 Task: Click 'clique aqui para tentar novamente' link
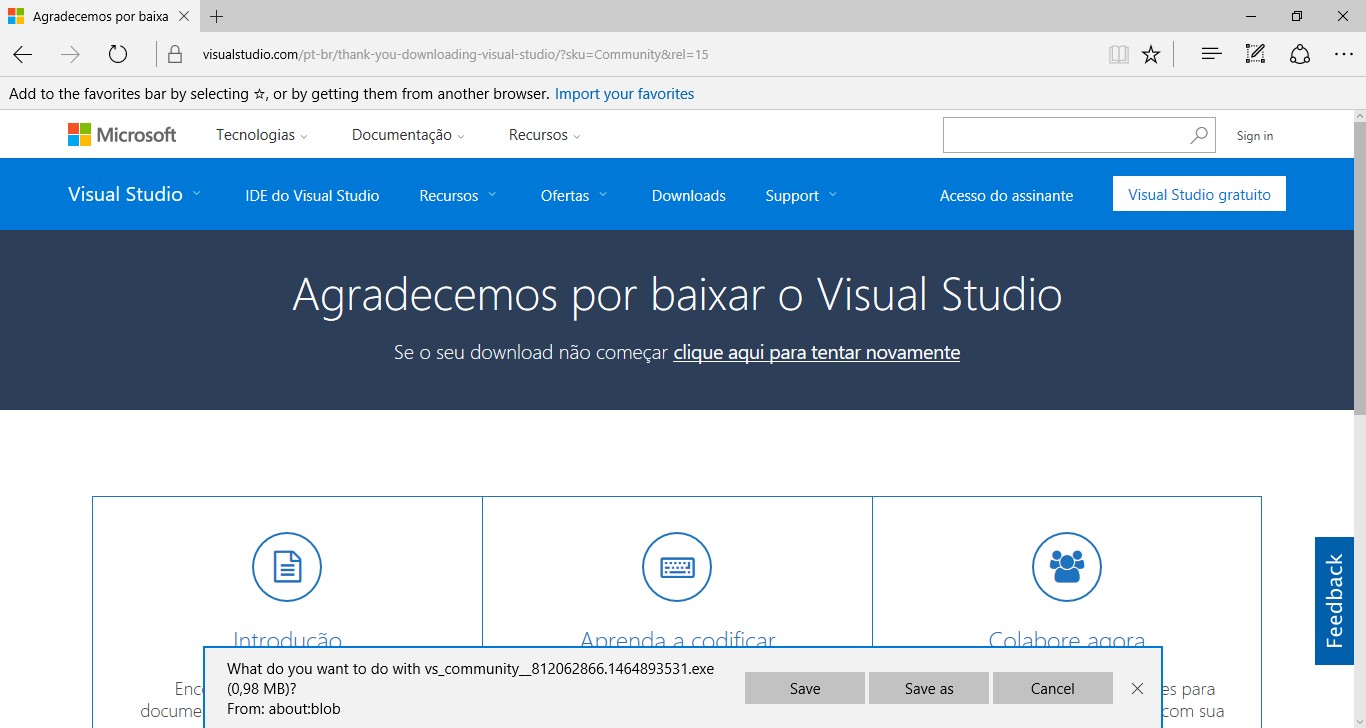(x=817, y=352)
